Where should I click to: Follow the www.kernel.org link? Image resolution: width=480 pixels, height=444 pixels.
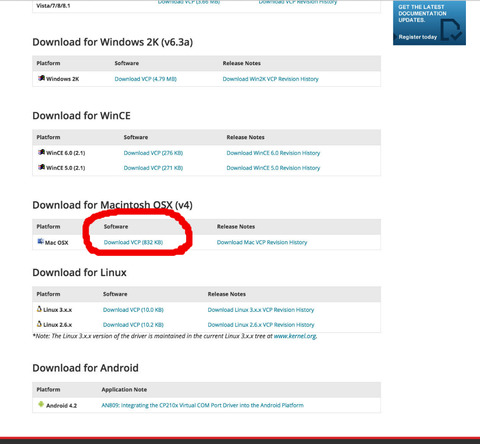click(x=295, y=336)
